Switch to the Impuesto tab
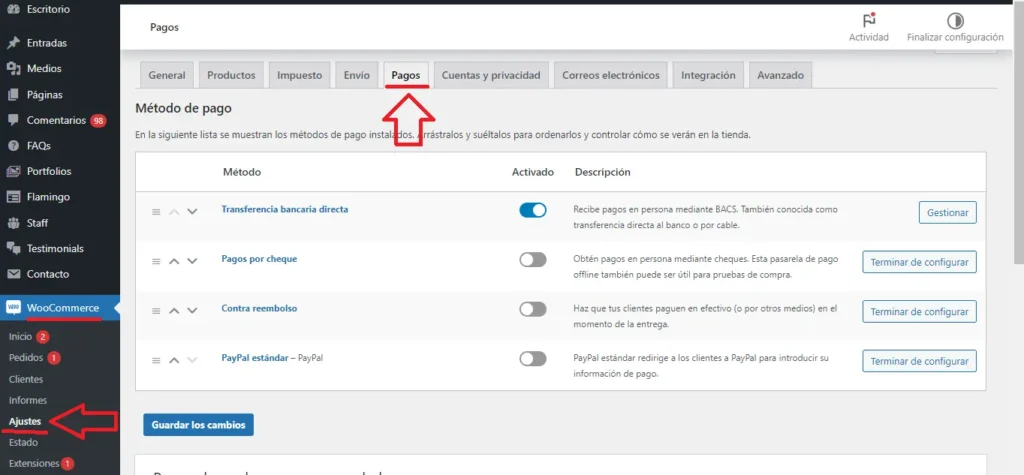The height and width of the screenshot is (475, 1024). coord(300,75)
